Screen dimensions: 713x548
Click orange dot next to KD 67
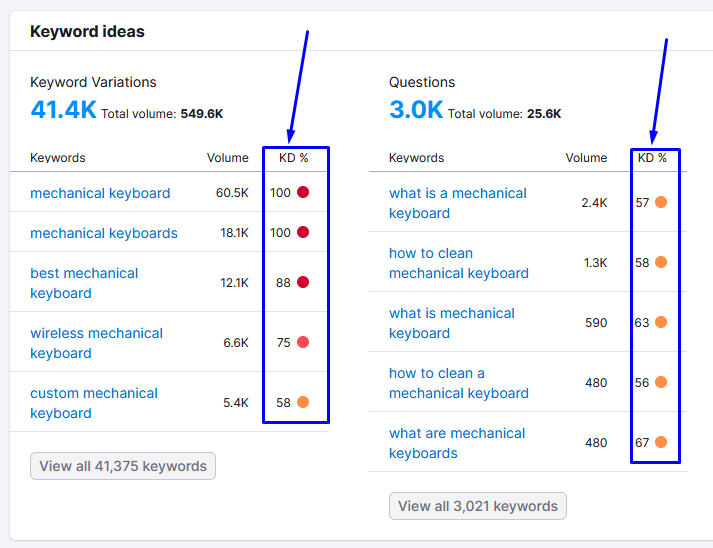(x=661, y=442)
